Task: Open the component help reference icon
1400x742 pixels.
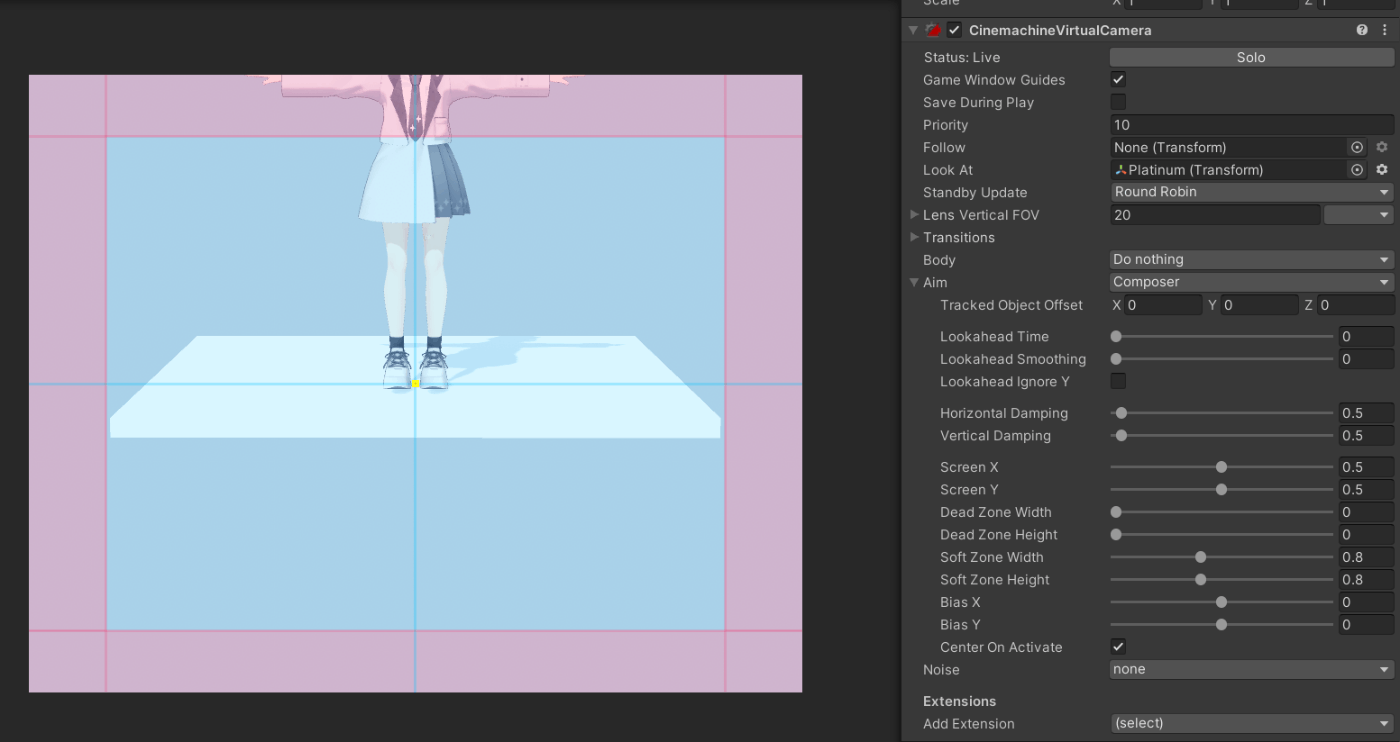Action: point(1362,30)
